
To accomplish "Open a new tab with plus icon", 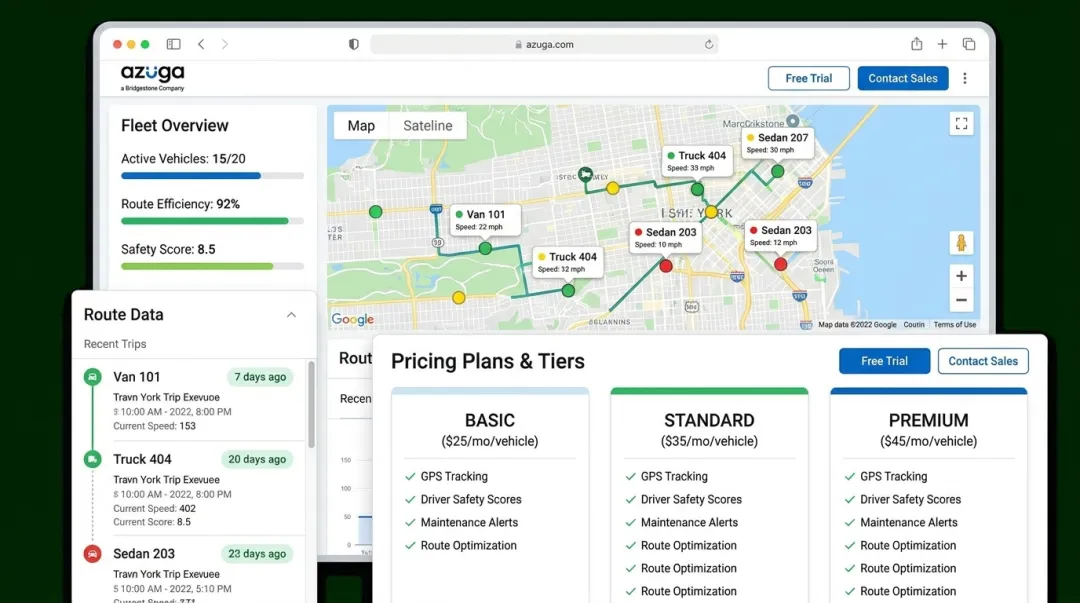I will pos(942,44).
